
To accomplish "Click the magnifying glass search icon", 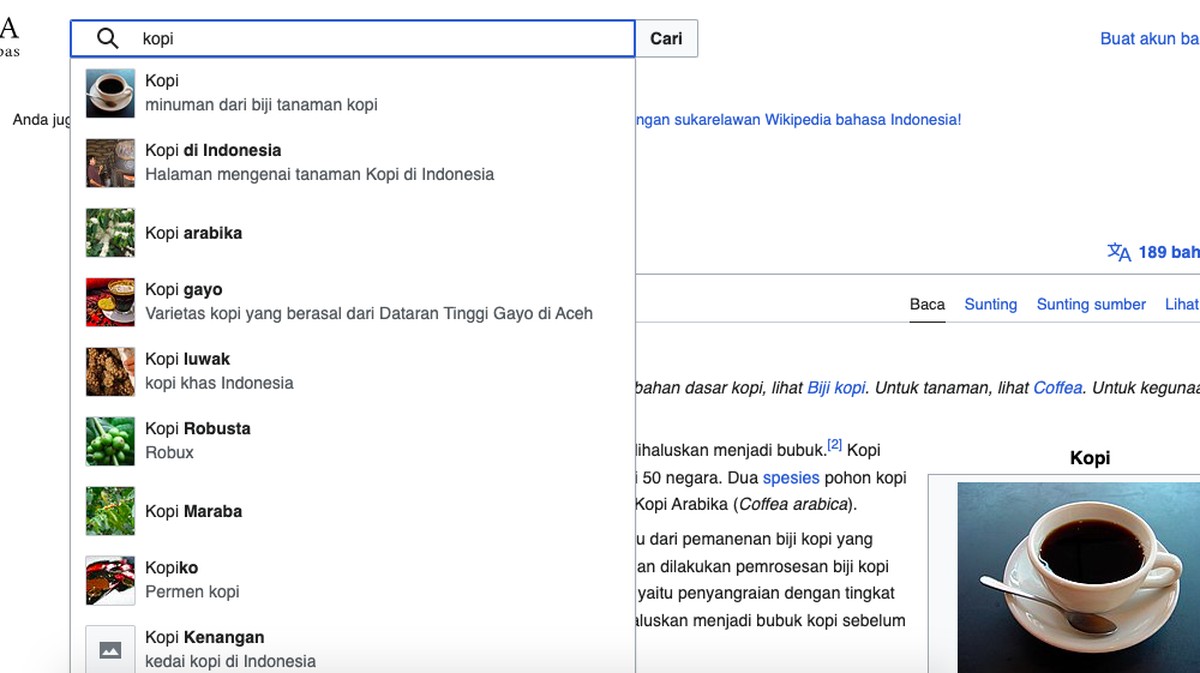I will tap(107, 39).
